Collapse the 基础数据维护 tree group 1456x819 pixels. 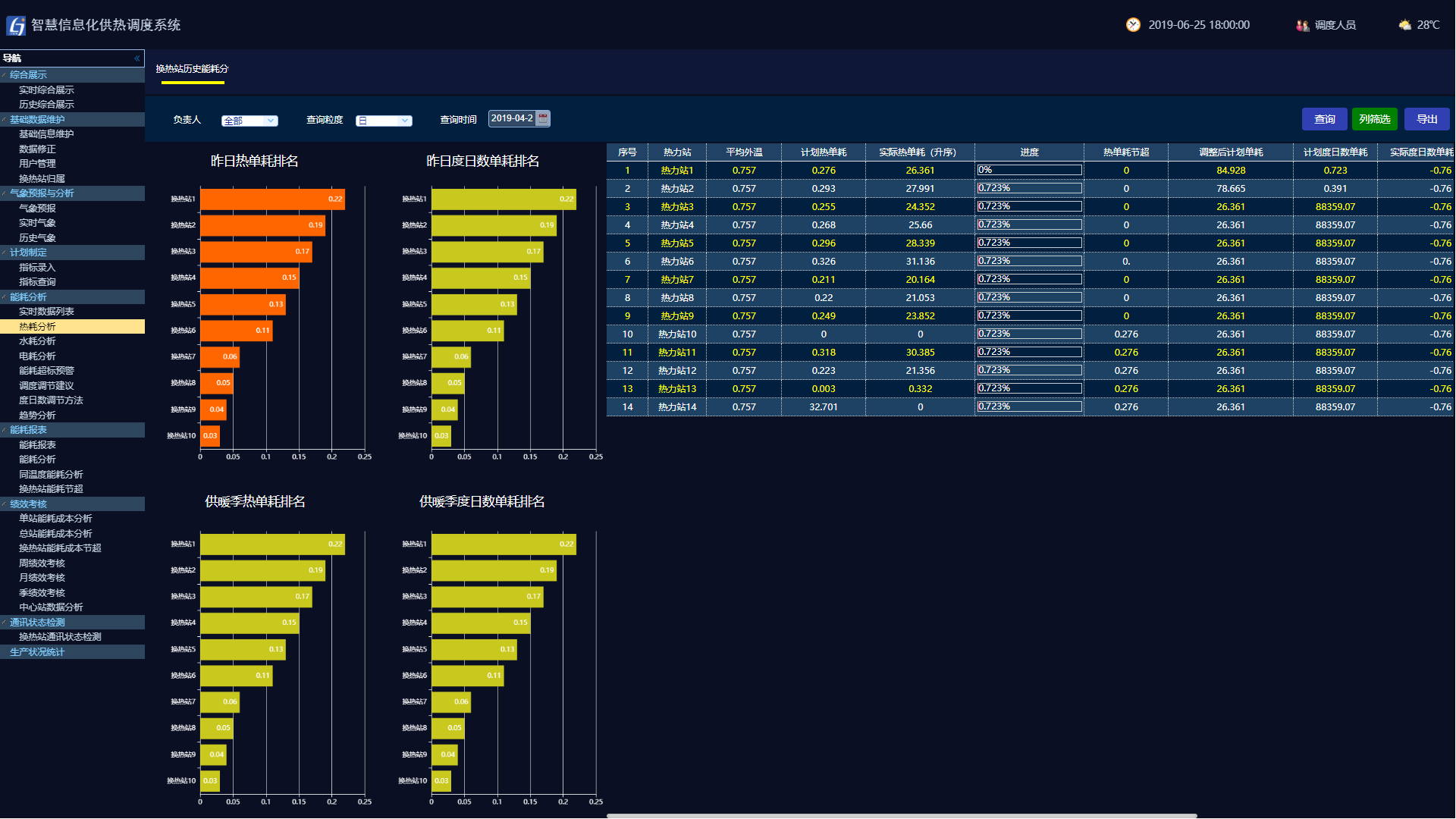tap(5, 120)
